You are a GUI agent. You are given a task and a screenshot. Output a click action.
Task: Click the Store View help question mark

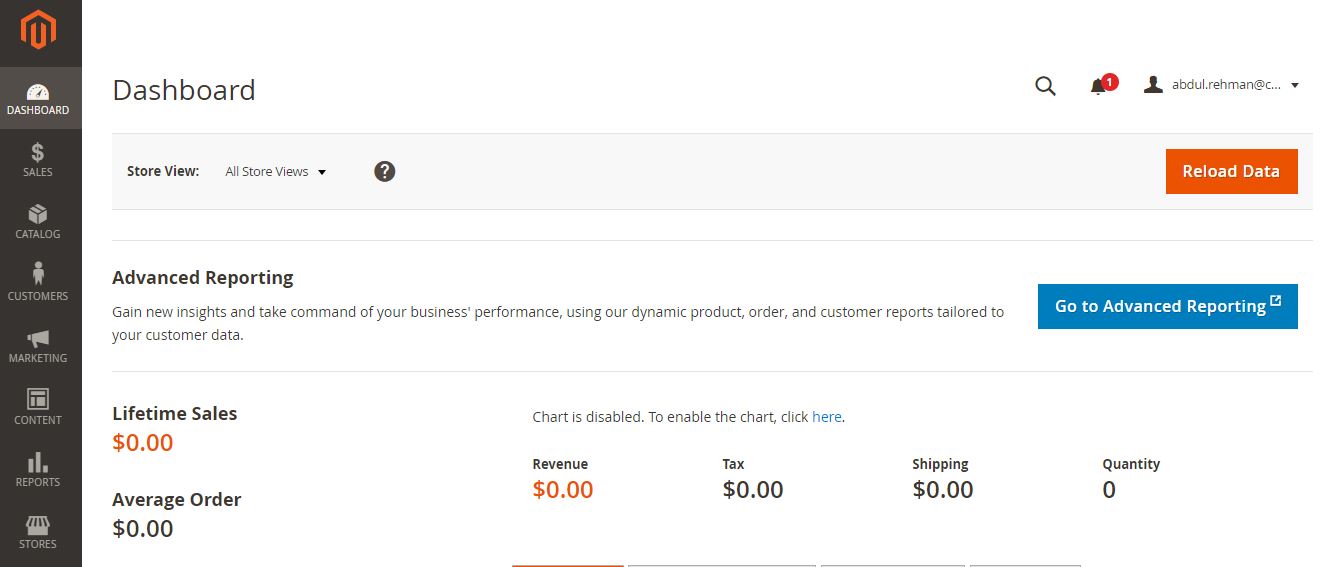[x=385, y=171]
